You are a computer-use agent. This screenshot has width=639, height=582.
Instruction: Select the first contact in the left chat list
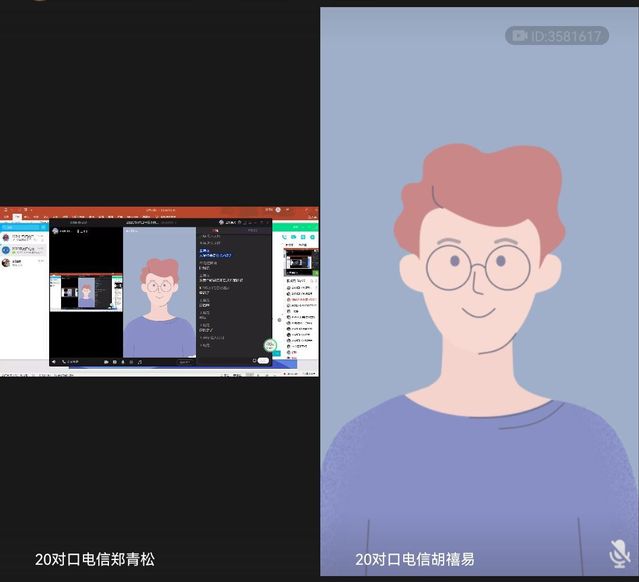[22, 238]
